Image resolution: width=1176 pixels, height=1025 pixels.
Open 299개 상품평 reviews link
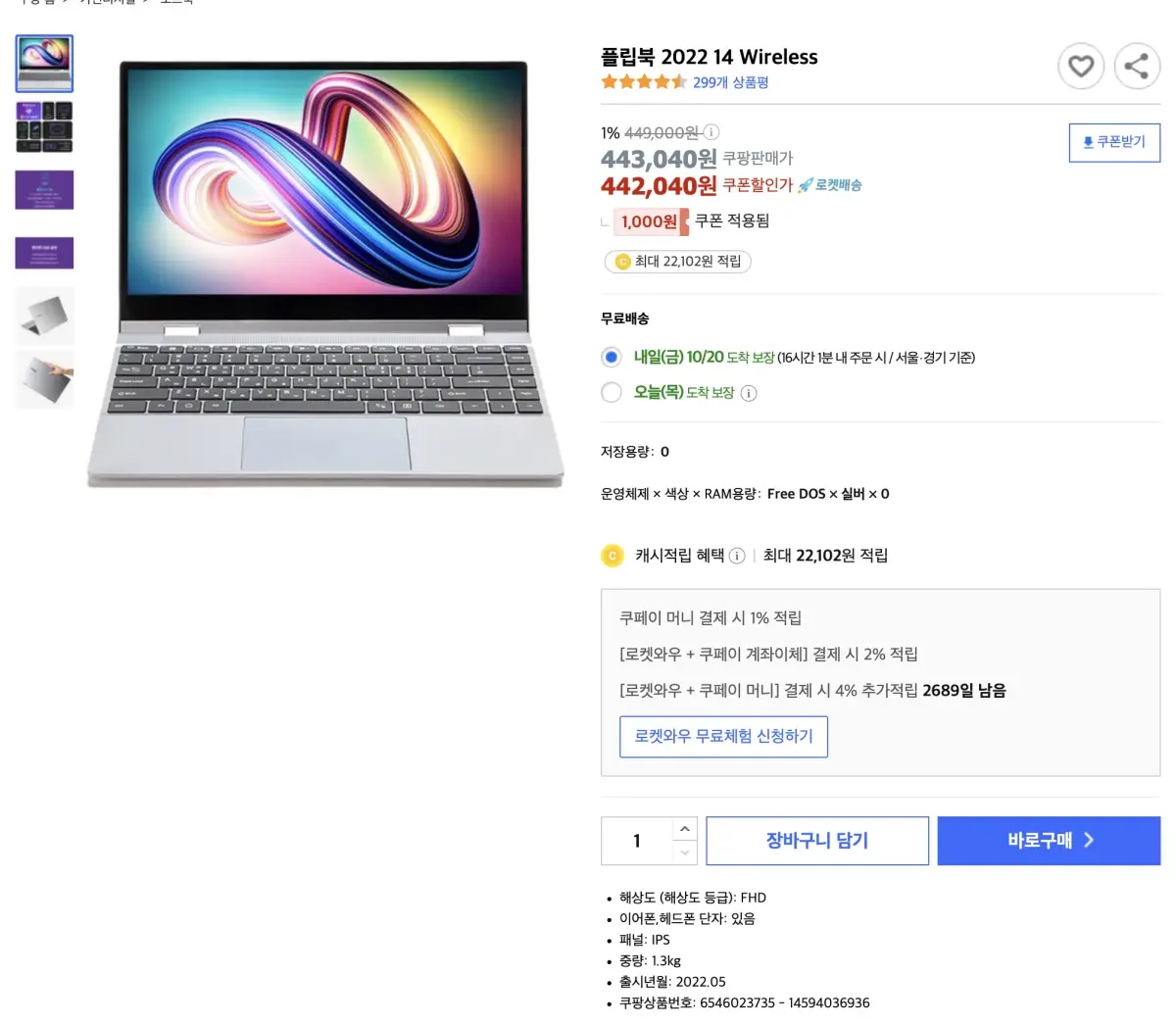731,82
